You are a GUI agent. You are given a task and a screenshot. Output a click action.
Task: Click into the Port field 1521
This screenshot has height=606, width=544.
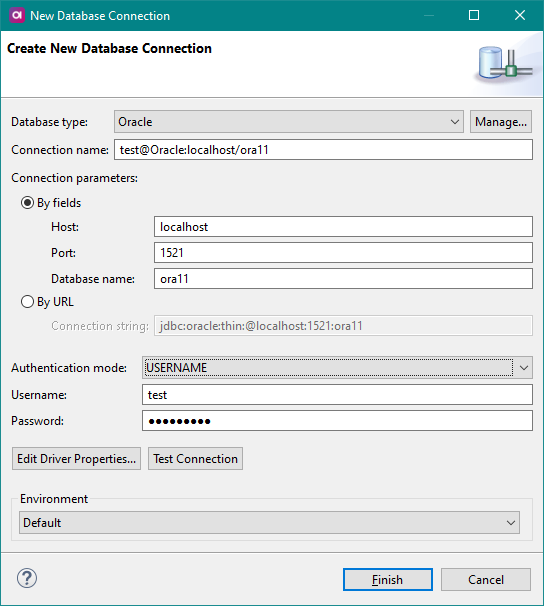point(343,252)
